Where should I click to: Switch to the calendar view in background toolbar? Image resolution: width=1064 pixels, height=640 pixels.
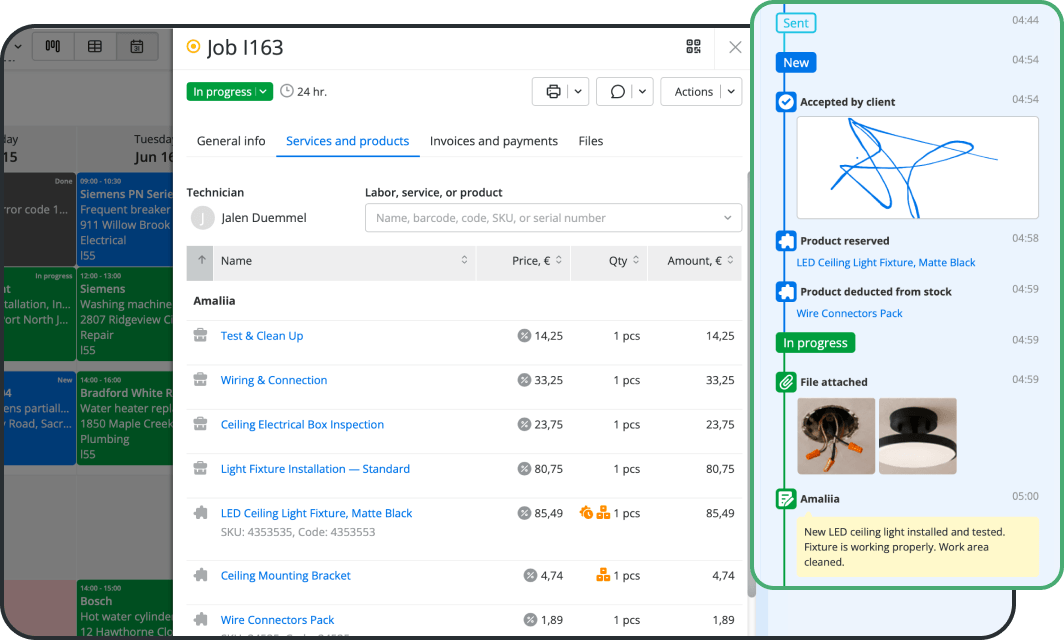pyautogui.click(x=137, y=46)
